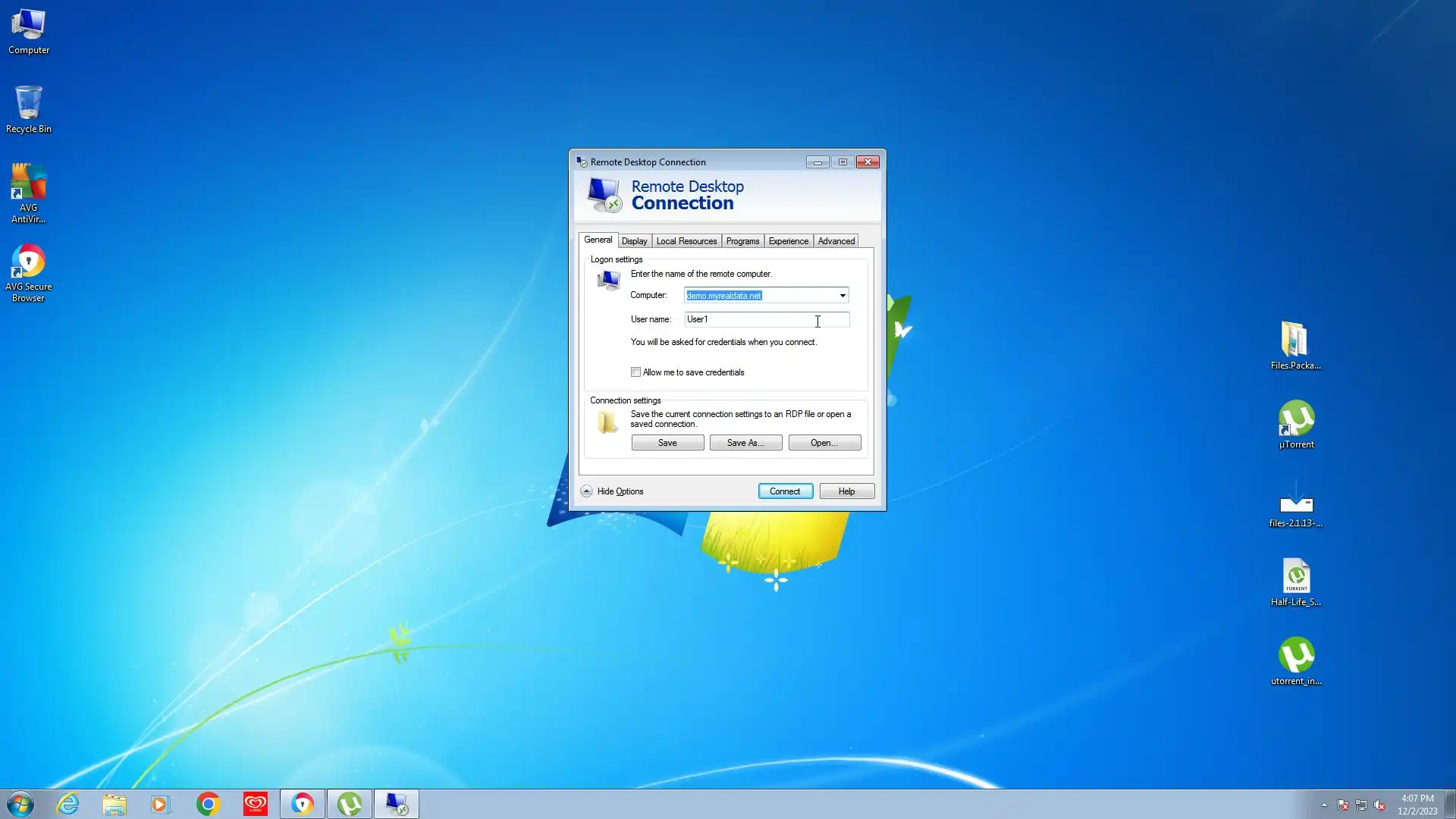Enable Allow me to save credentials
The height and width of the screenshot is (819, 1456).
tap(635, 372)
